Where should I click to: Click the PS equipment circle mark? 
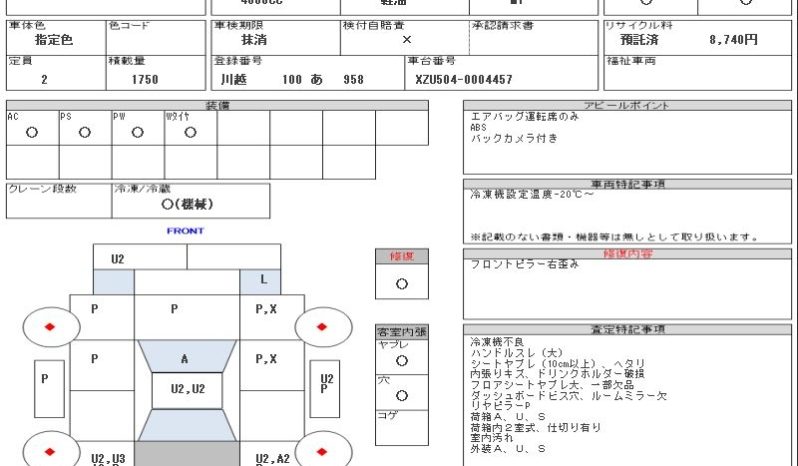click(x=84, y=133)
